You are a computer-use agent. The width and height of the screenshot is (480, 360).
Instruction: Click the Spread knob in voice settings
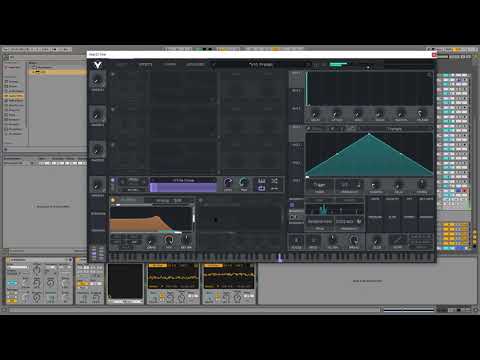click(x=353, y=240)
